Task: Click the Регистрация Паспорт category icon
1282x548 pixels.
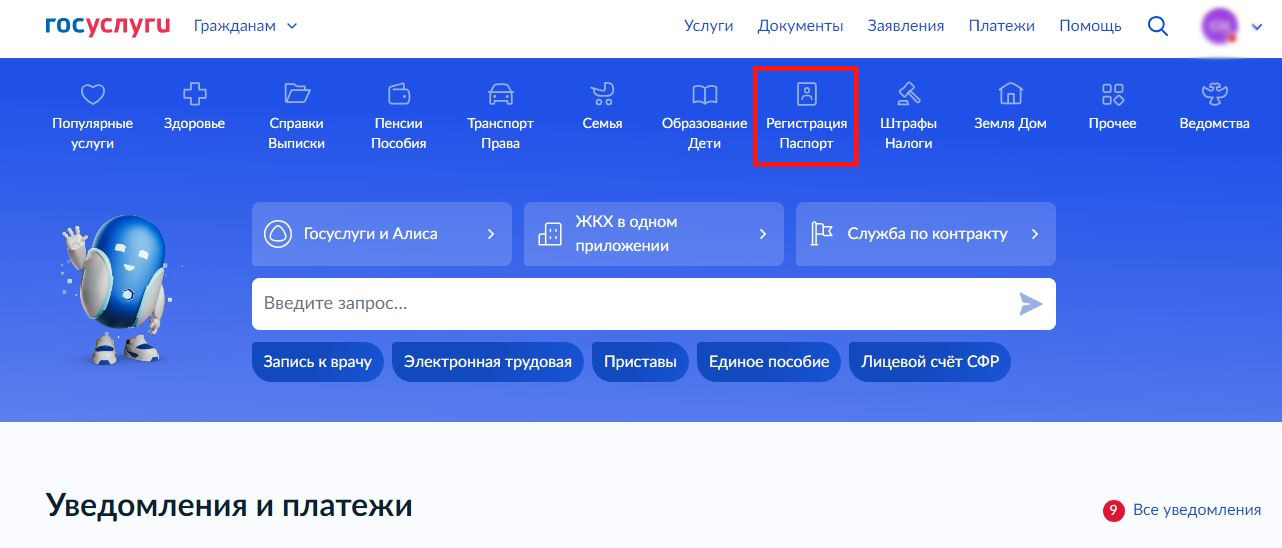Action: coord(806,94)
